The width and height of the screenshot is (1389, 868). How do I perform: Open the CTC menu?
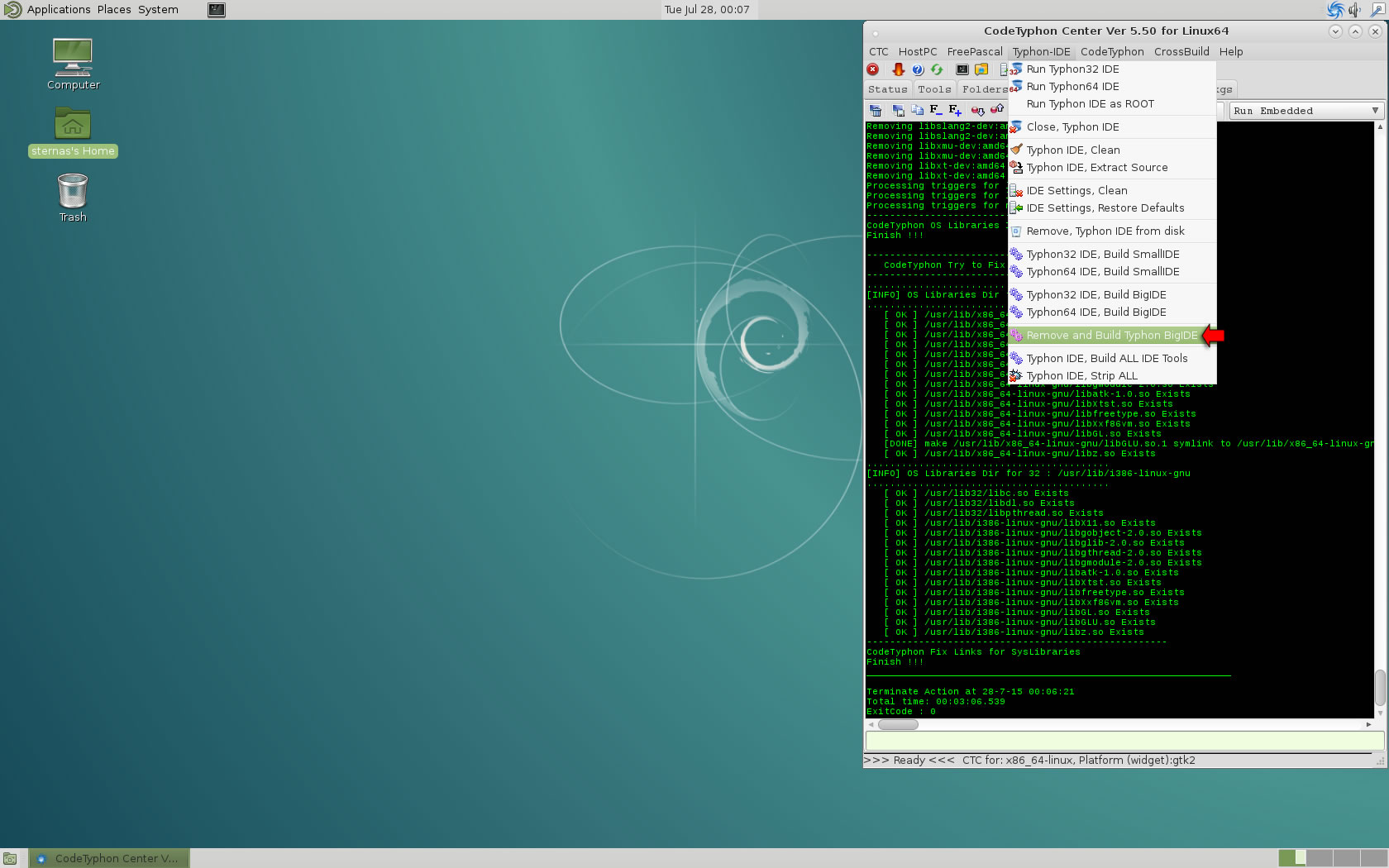click(x=878, y=51)
